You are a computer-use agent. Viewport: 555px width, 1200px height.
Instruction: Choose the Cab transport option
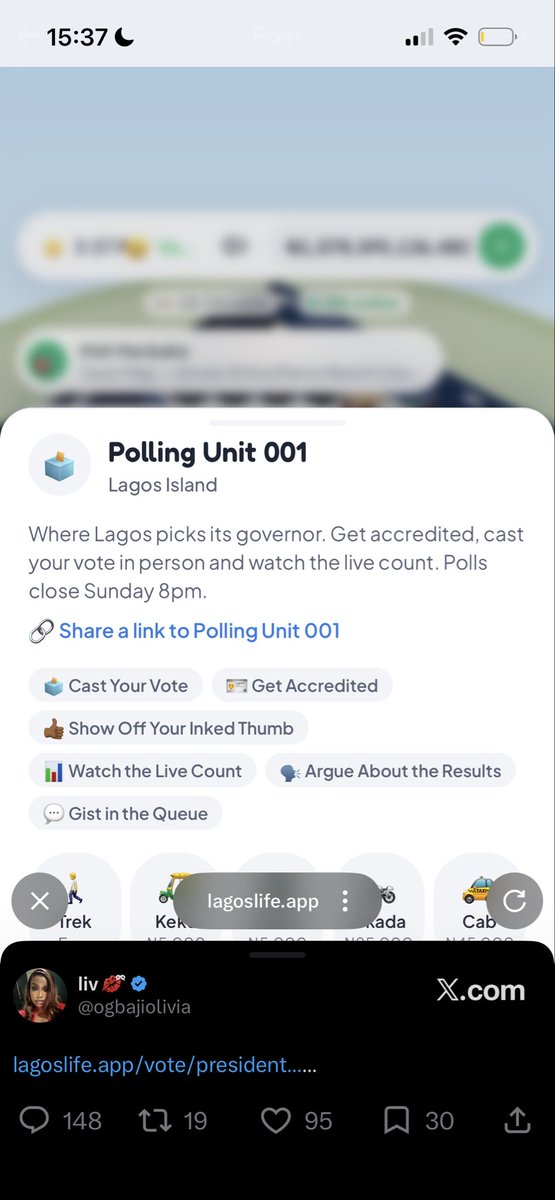point(479,900)
